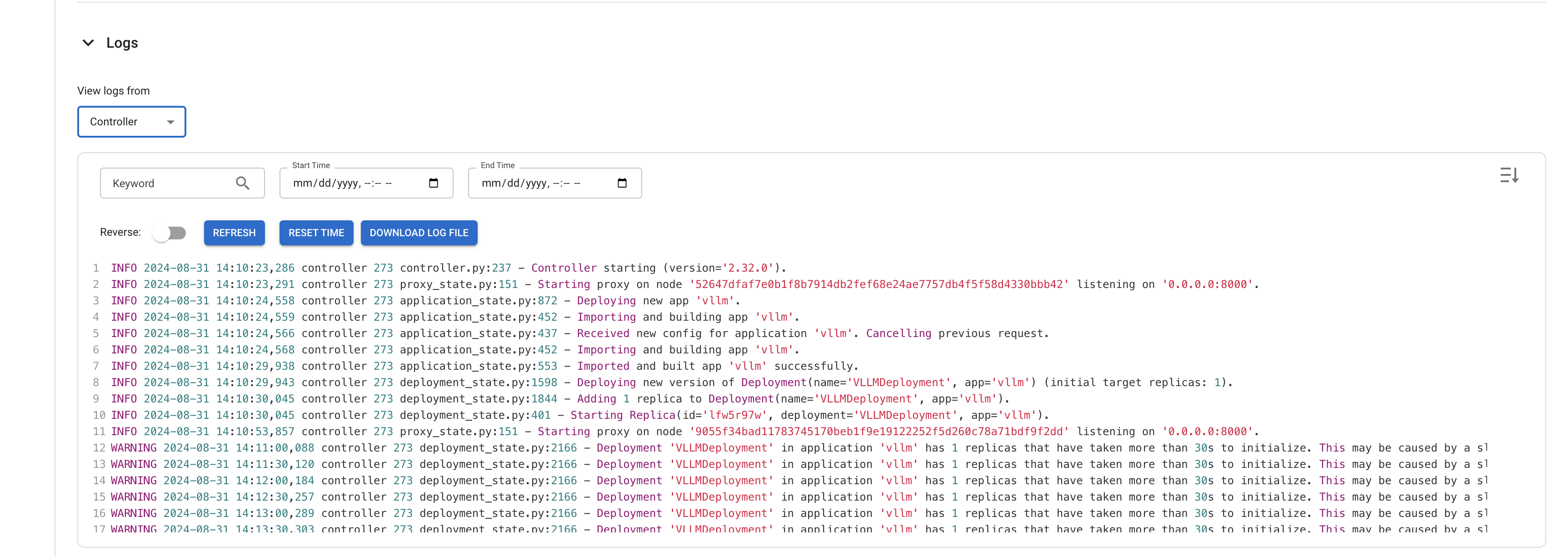The width and height of the screenshot is (1568, 556).
Task: Open the Start Time calendar picker icon
Action: (x=434, y=182)
